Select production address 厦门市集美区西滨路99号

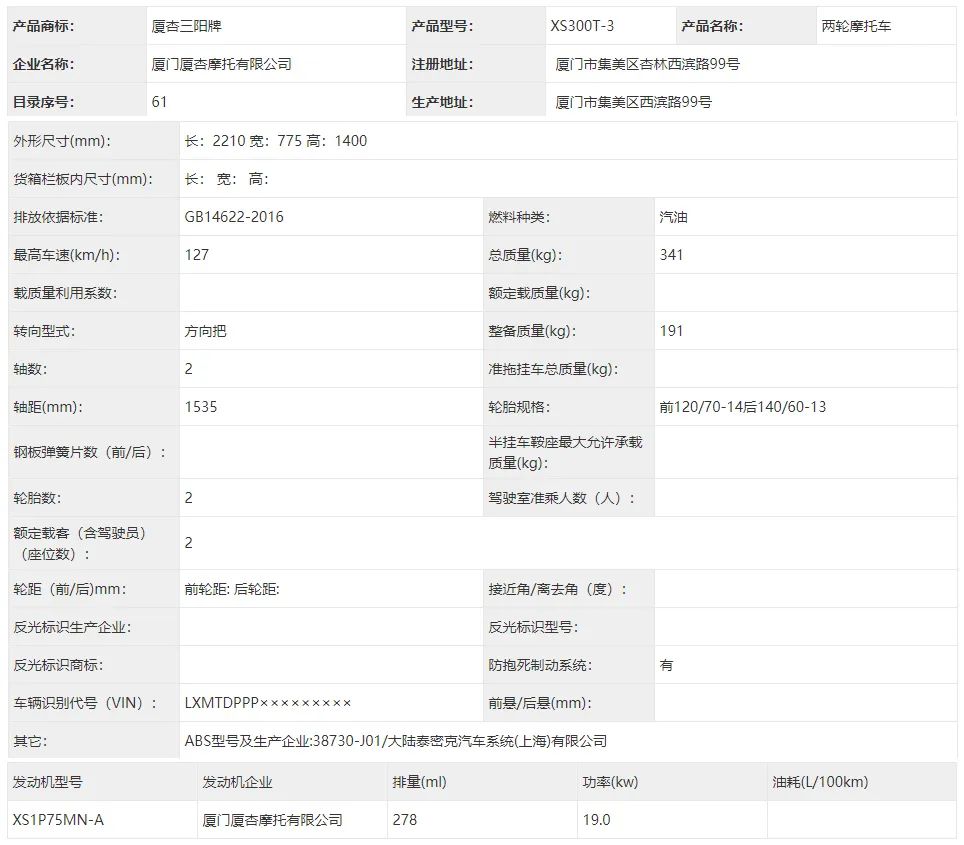633,102
